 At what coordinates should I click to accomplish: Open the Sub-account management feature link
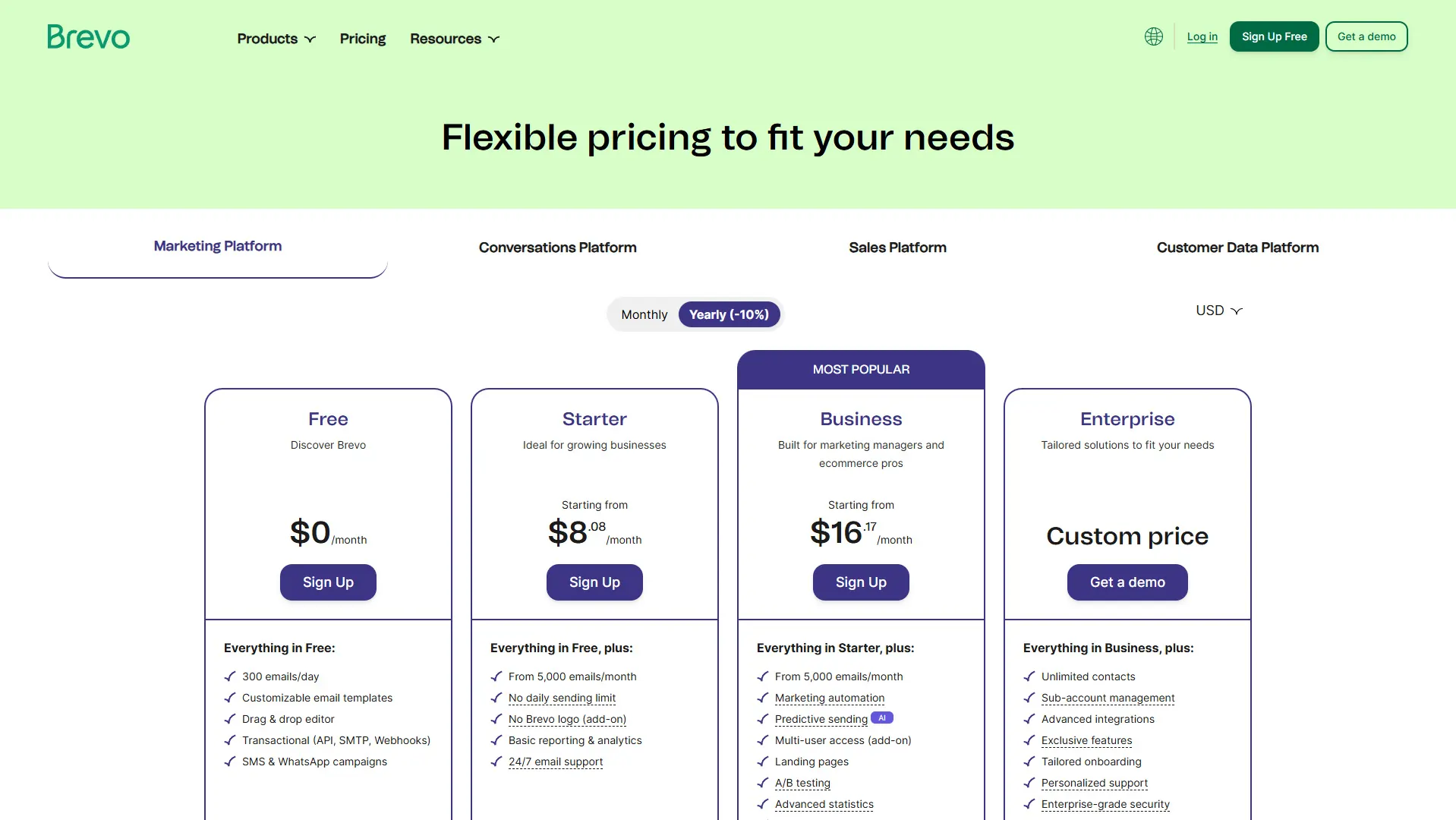coord(1108,698)
